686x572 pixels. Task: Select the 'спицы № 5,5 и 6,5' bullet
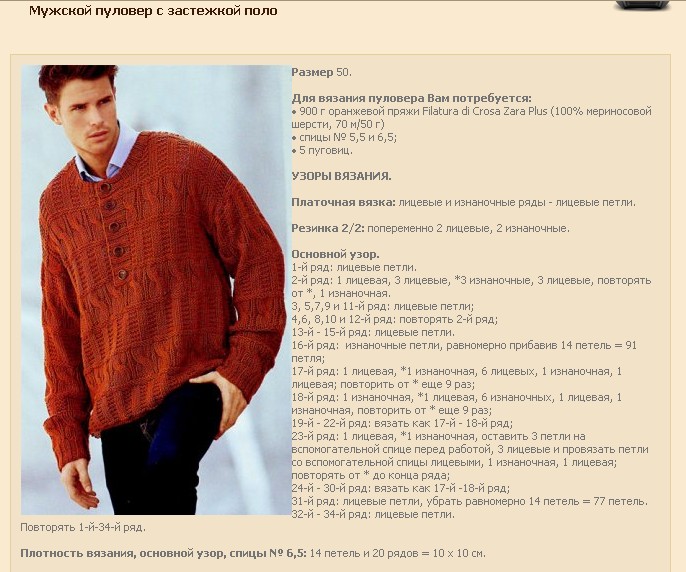tap(344, 137)
